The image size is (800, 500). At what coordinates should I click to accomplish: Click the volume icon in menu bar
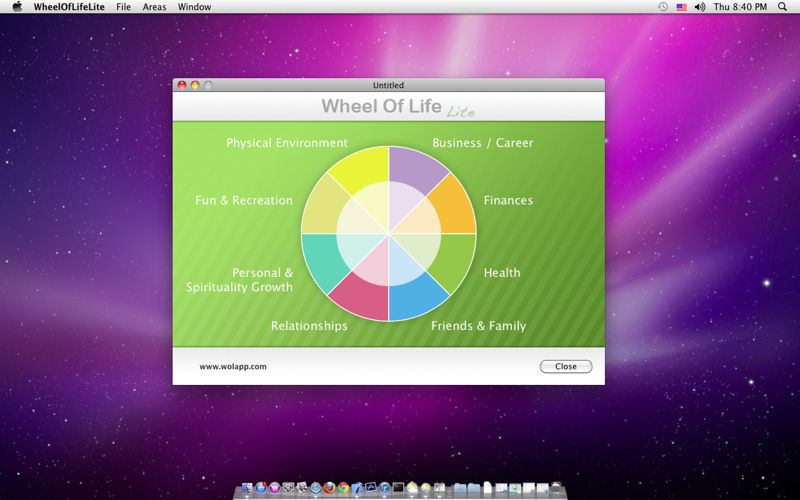tap(699, 7)
